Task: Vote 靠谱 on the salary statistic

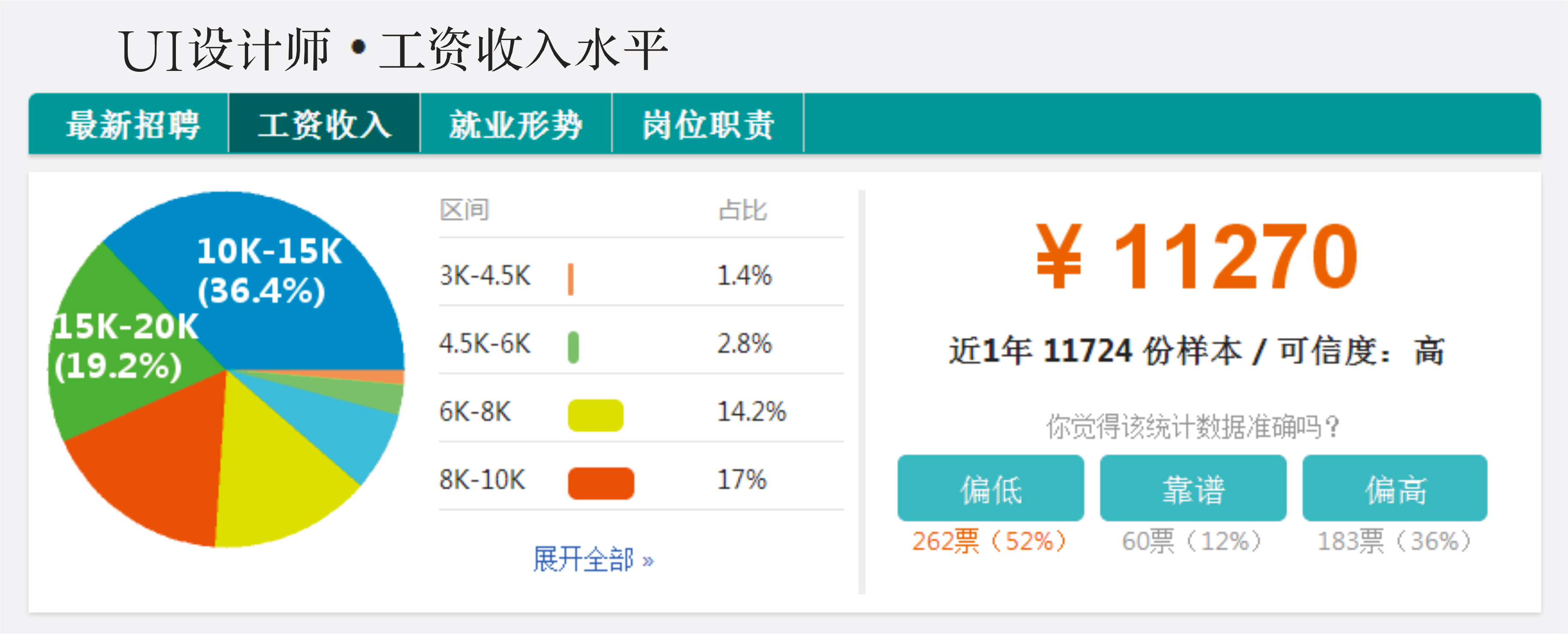Action: [1193, 488]
